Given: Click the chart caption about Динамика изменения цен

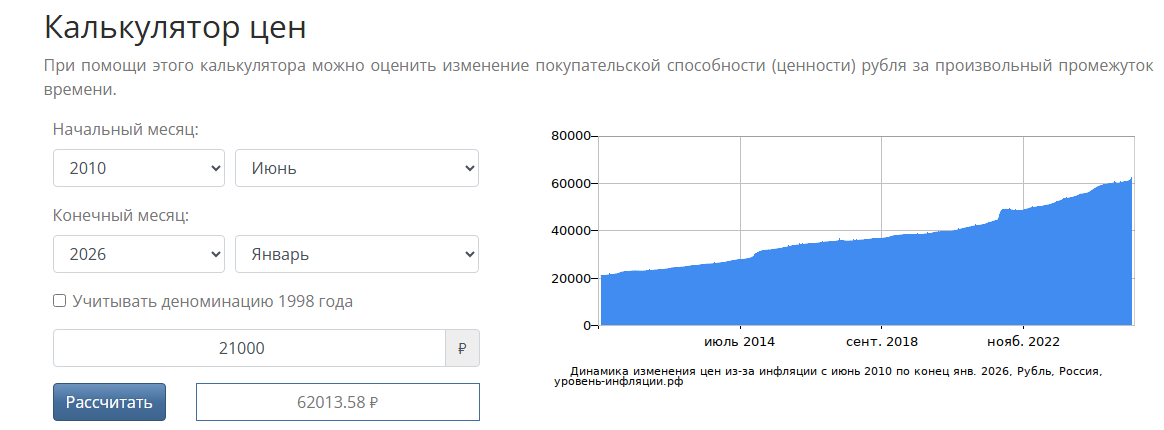Looking at the screenshot, I should coord(828,377).
